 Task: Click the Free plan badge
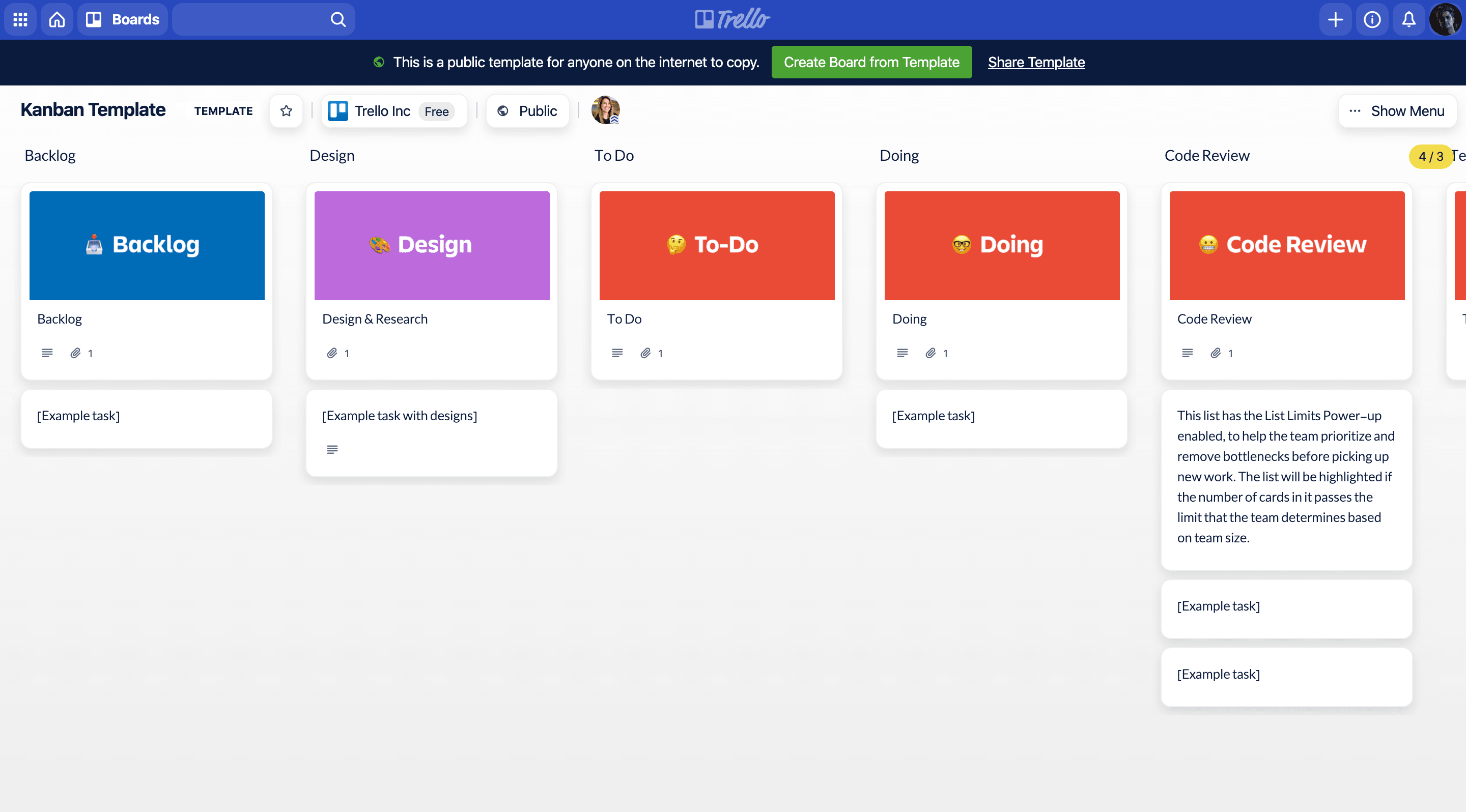pyautogui.click(x=437, y=111)
